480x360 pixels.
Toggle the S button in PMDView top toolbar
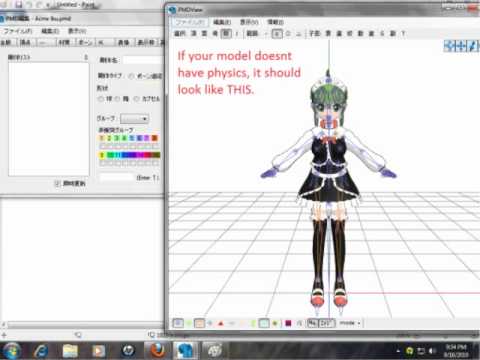(x=382, y=33)
